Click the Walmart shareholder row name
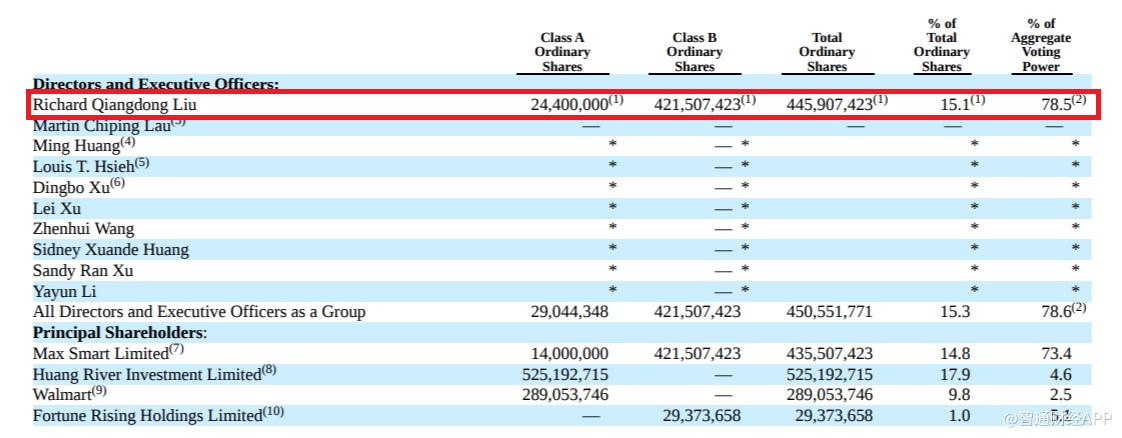This screenshot has width=1122, height=438. [63, 395]
